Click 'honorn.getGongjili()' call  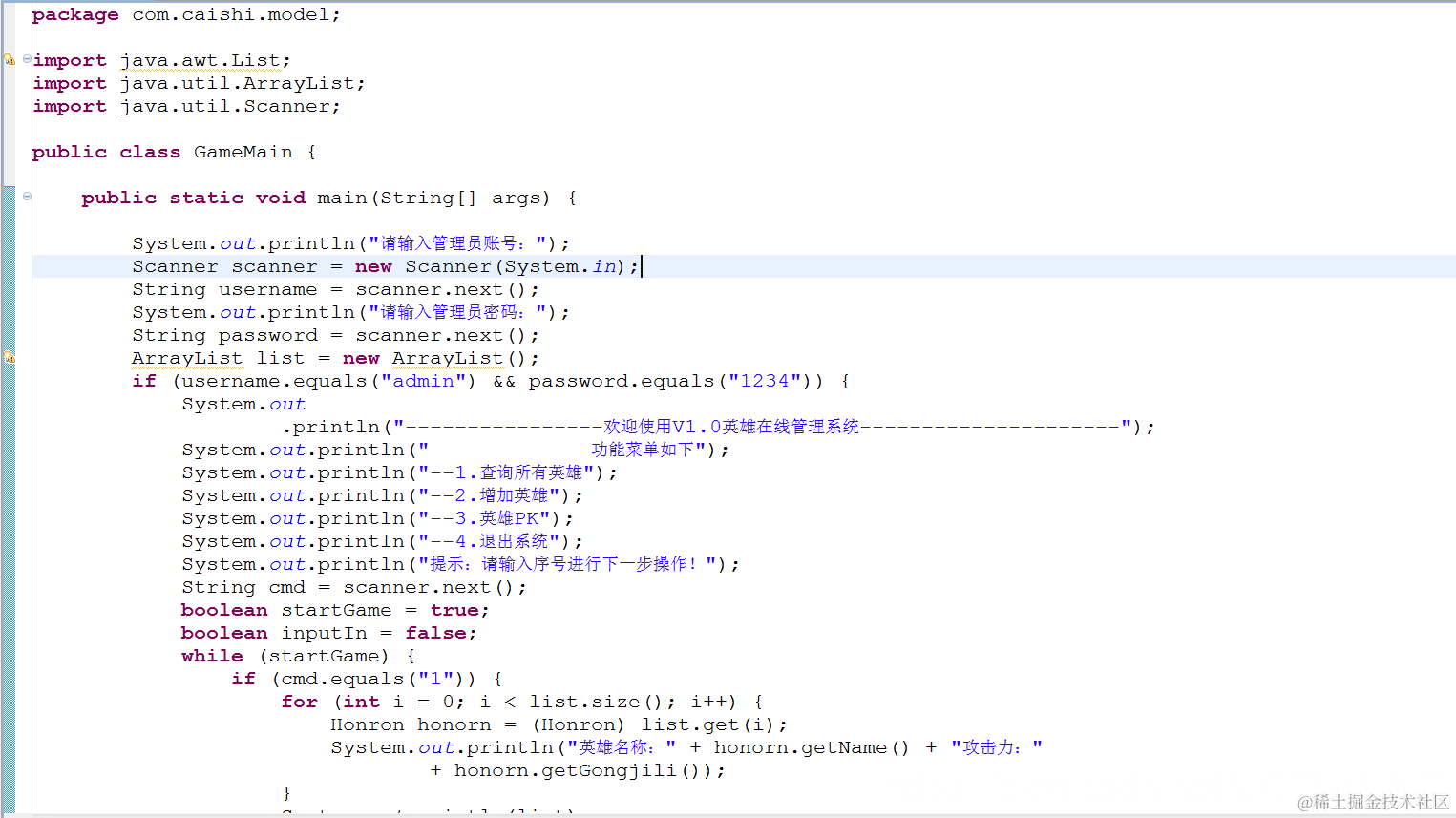coord(578,771)
